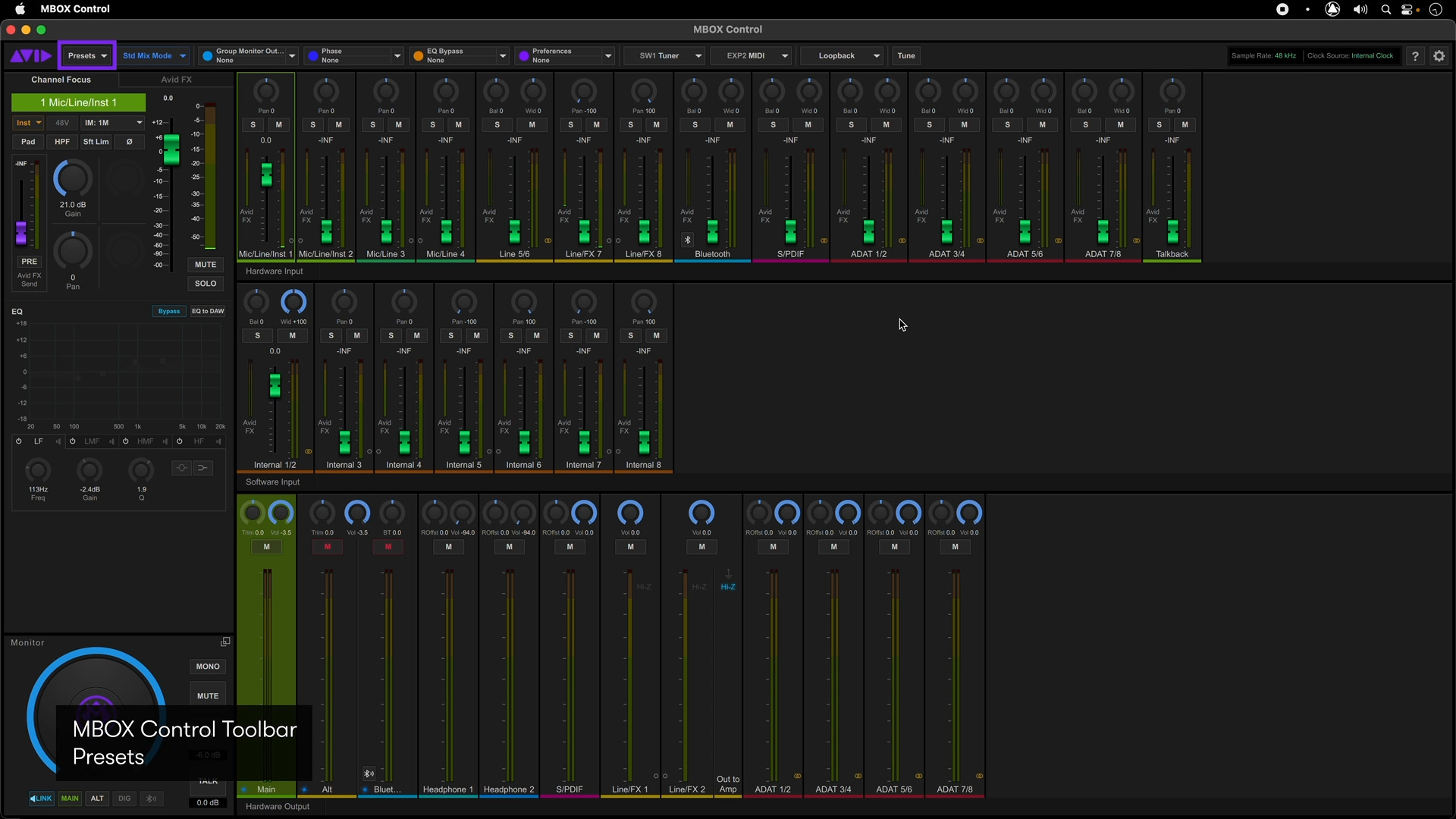
Task: Solo the LF band speaker icon
Action: click(58, 441)
